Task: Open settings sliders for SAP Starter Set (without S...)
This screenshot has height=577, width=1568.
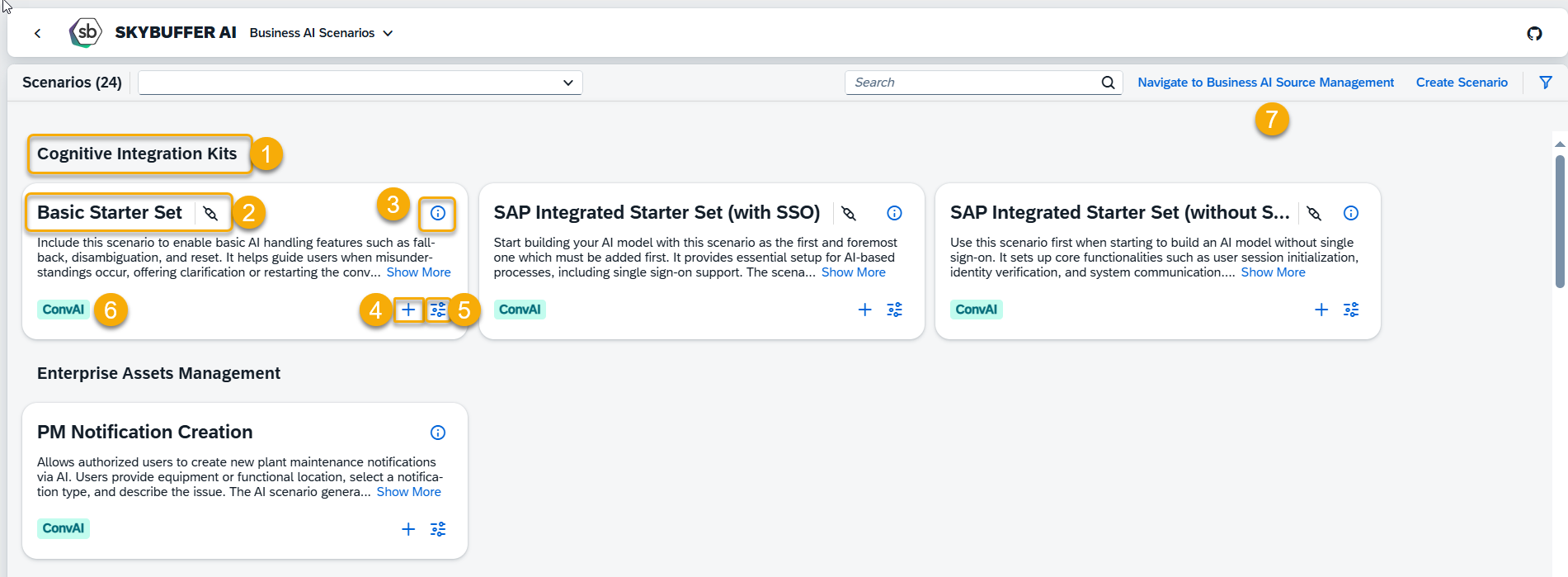Action: [1351, 310]
